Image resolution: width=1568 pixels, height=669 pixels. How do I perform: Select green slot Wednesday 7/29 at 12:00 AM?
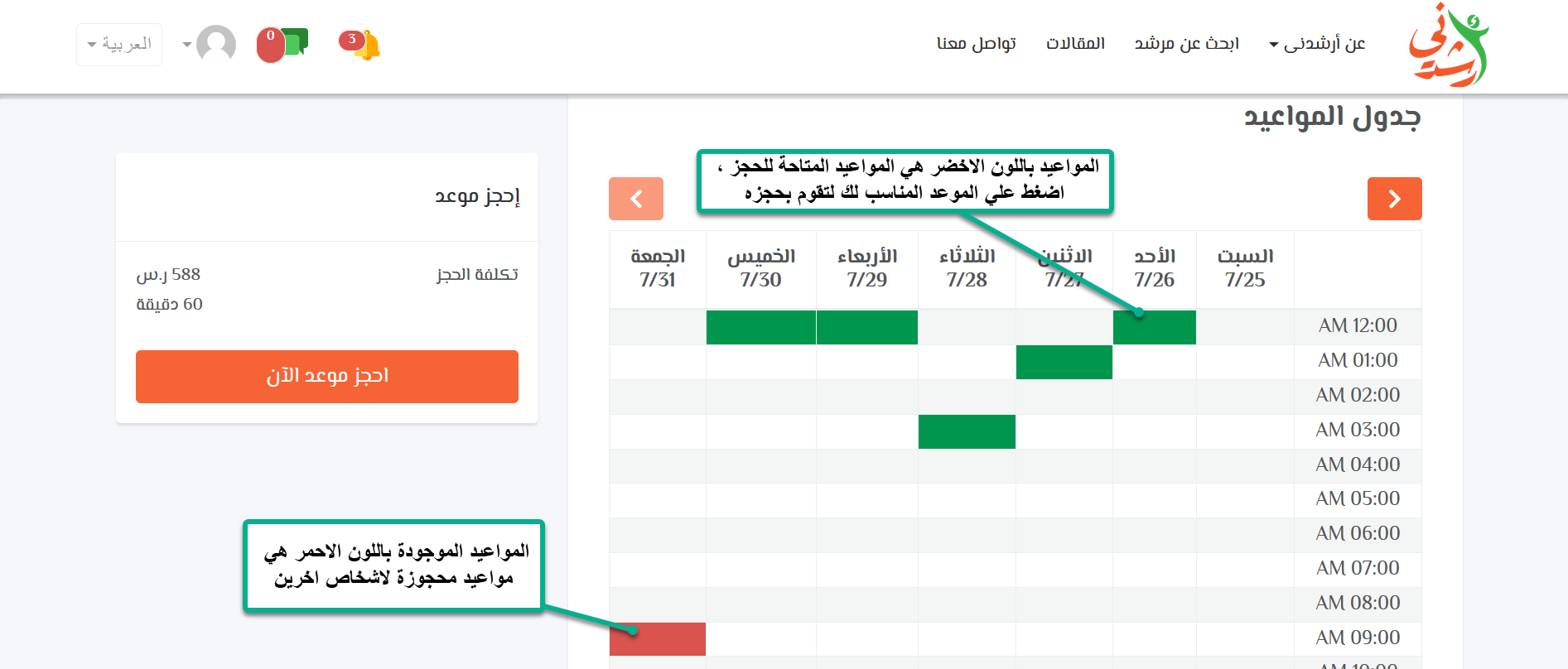tap(866, 328)
